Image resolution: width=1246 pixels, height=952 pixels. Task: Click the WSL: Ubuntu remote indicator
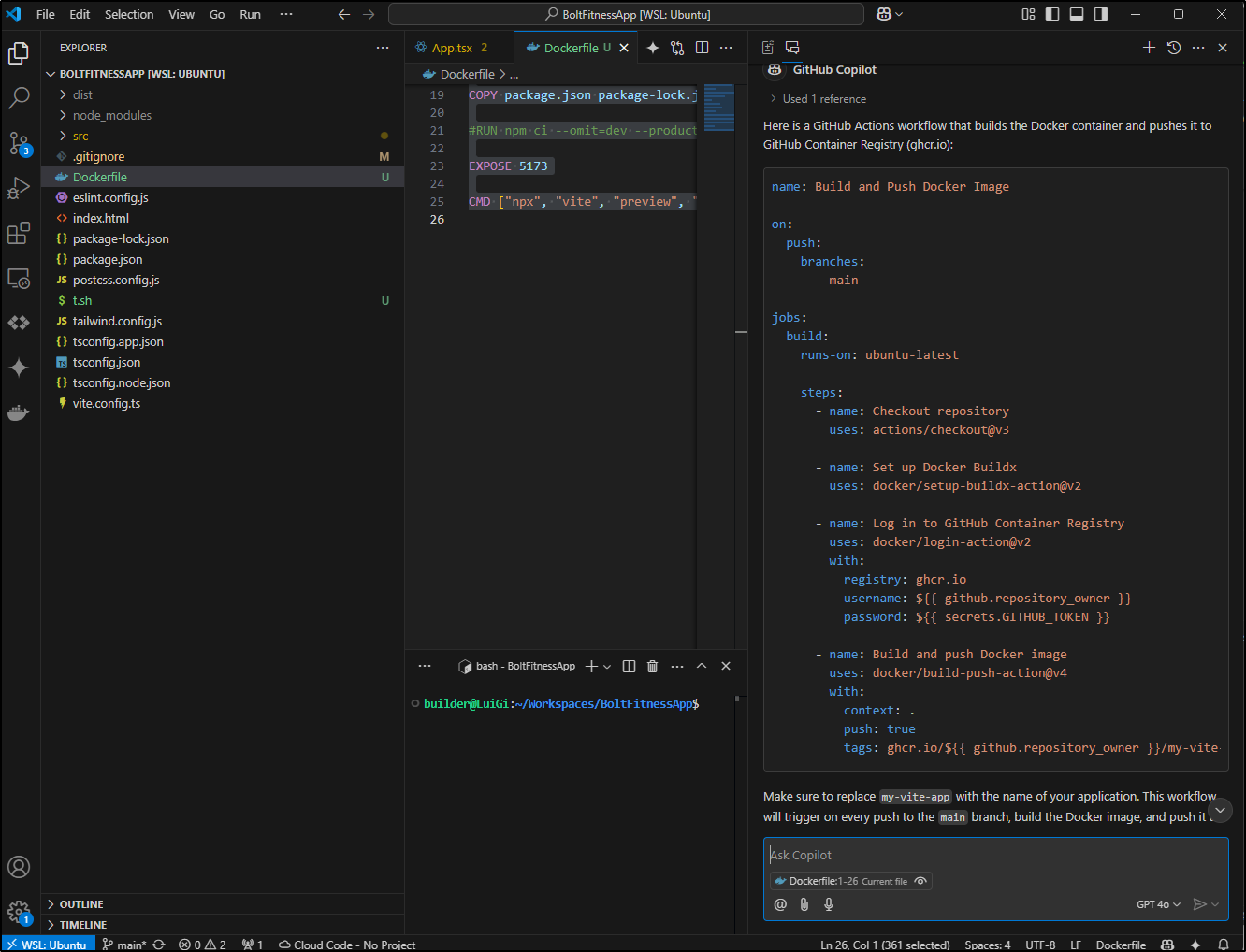(47, 945)
